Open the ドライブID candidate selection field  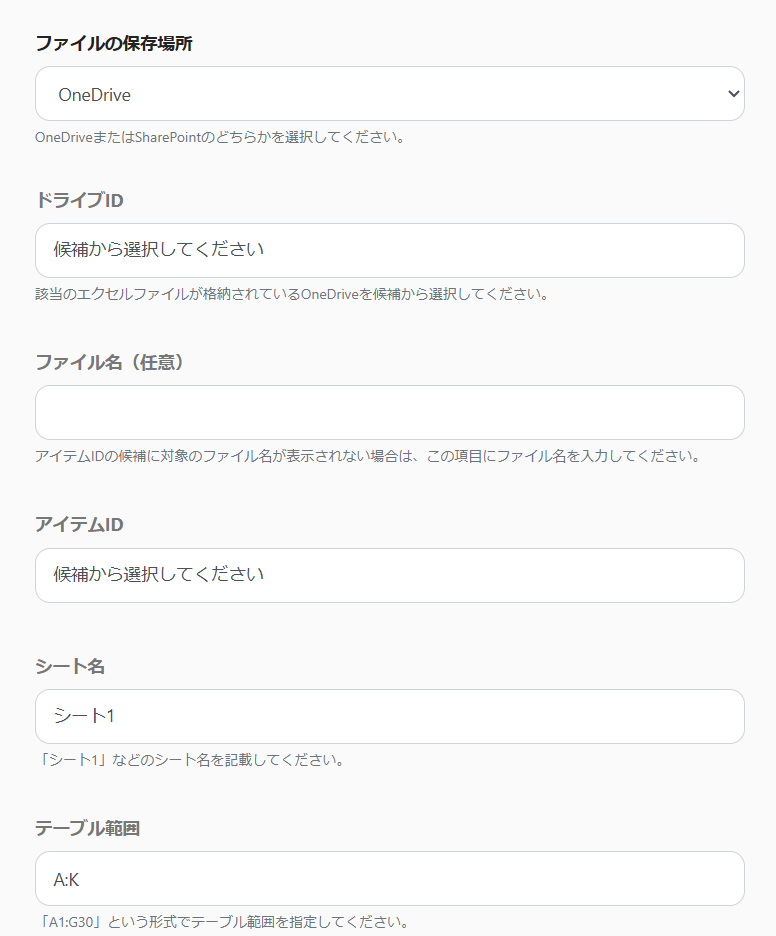click(x=389, y=250)
